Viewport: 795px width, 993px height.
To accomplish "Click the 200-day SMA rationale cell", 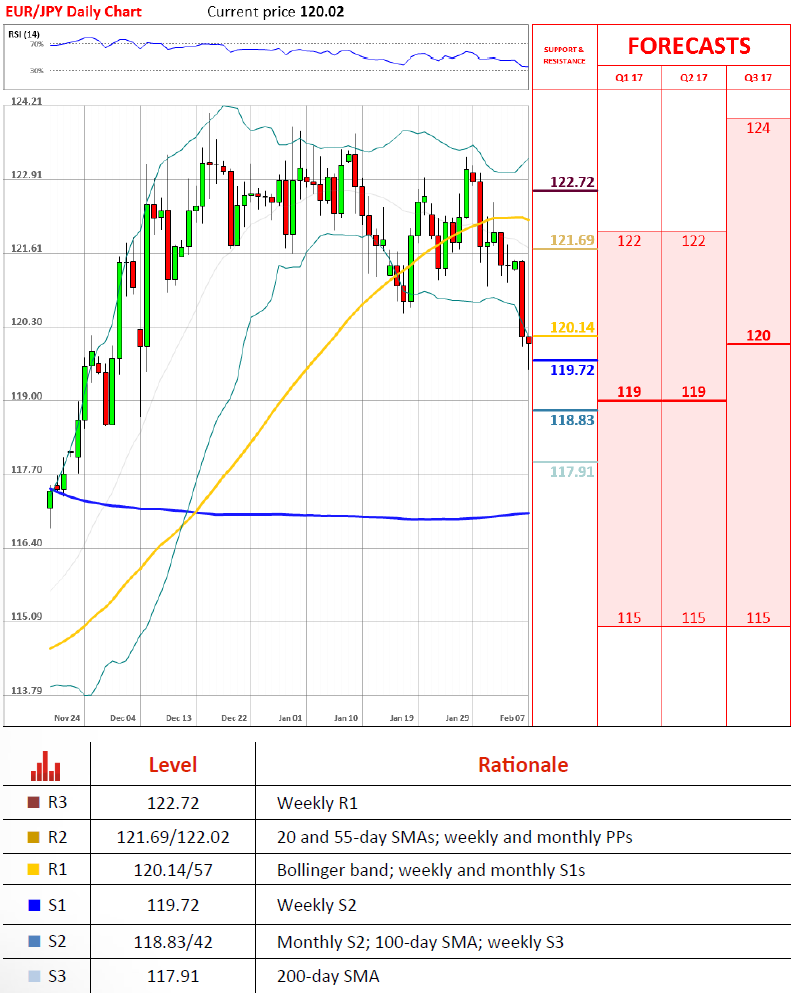I will 328,976.
